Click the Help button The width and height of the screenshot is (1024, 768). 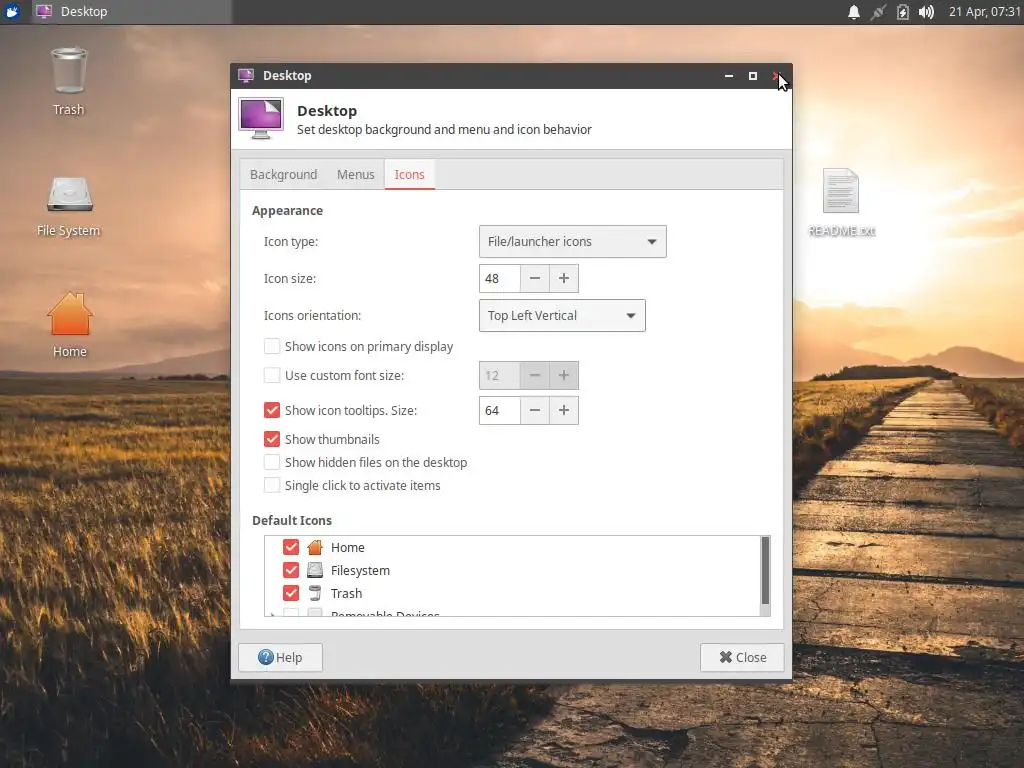tap(280, 657)
